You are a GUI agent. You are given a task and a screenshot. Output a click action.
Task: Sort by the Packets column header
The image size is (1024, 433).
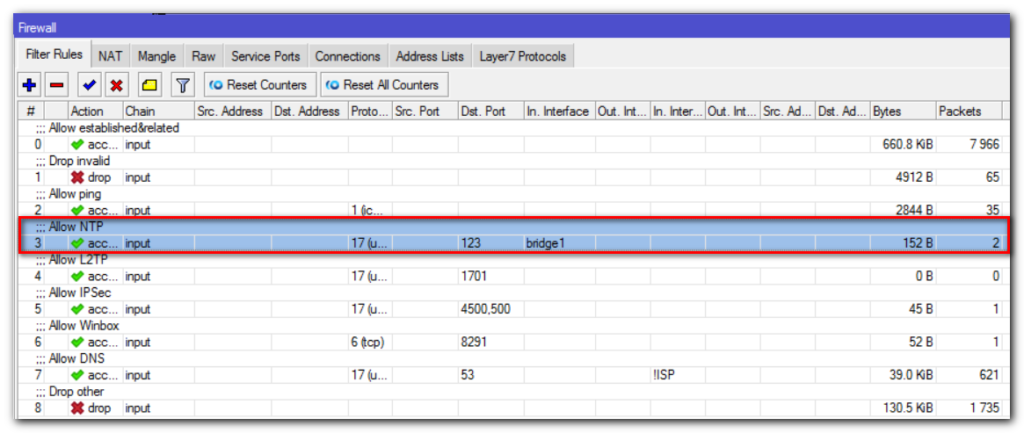click(x=966, y=111)
